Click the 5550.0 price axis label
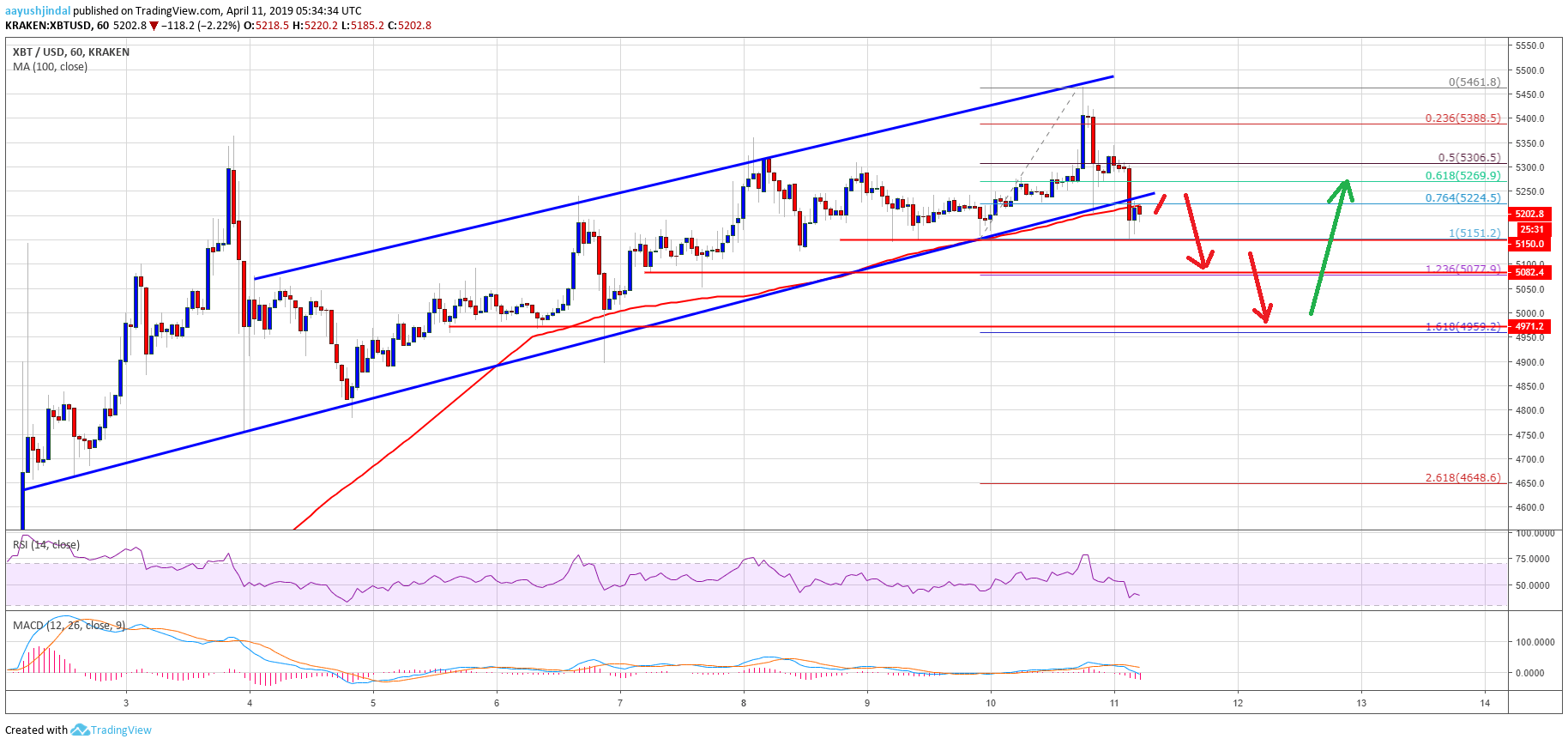This screenshot has height=745, width=1568. (x=1529, y=45)
